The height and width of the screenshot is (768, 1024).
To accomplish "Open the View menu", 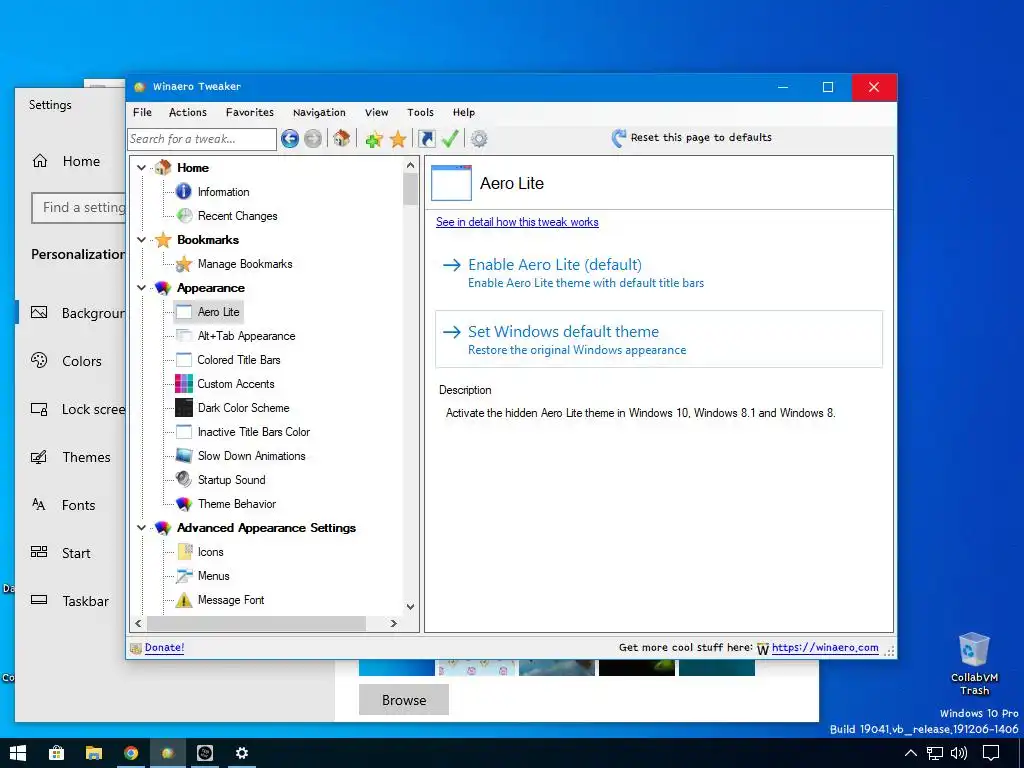I will coord(377,112).
